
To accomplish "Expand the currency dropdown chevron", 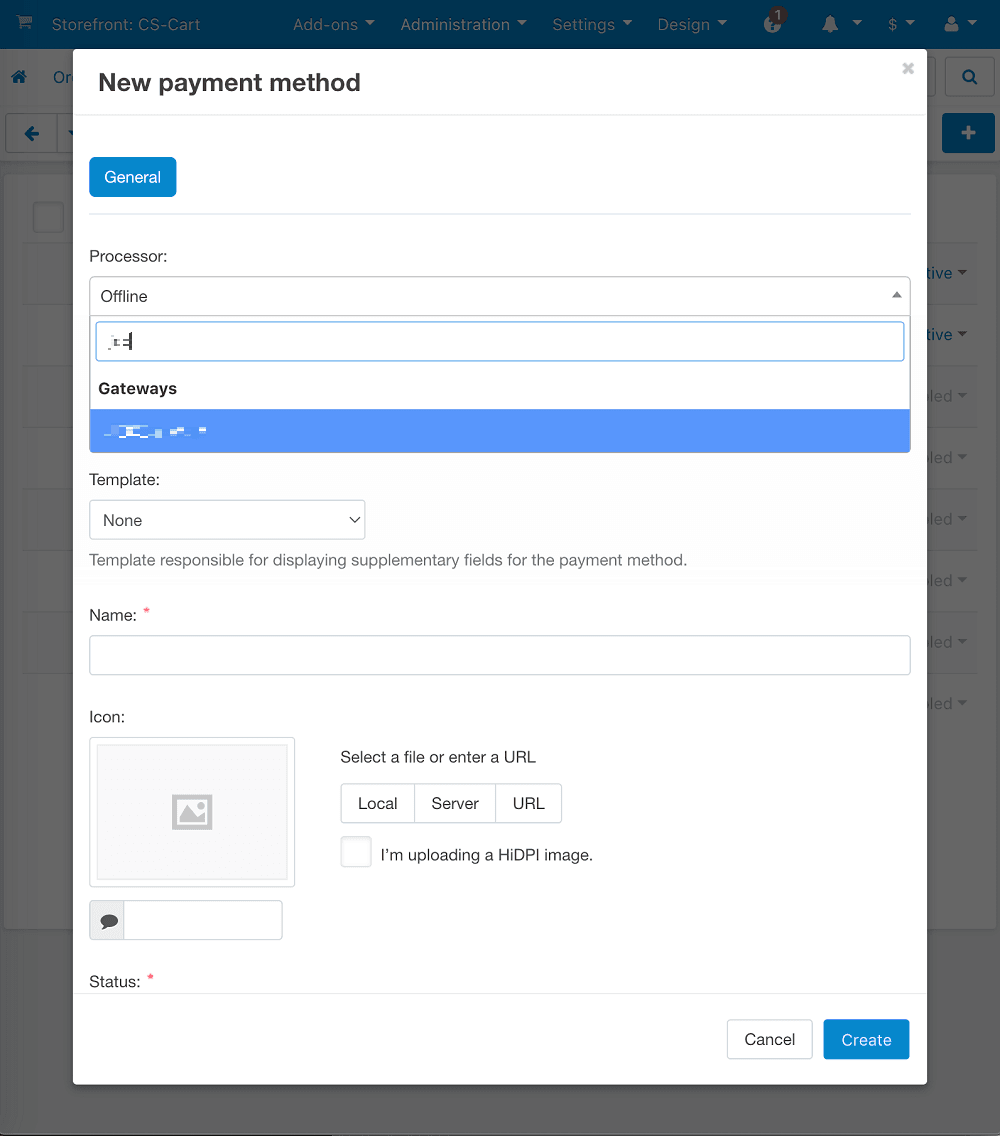I will (913, 22).
